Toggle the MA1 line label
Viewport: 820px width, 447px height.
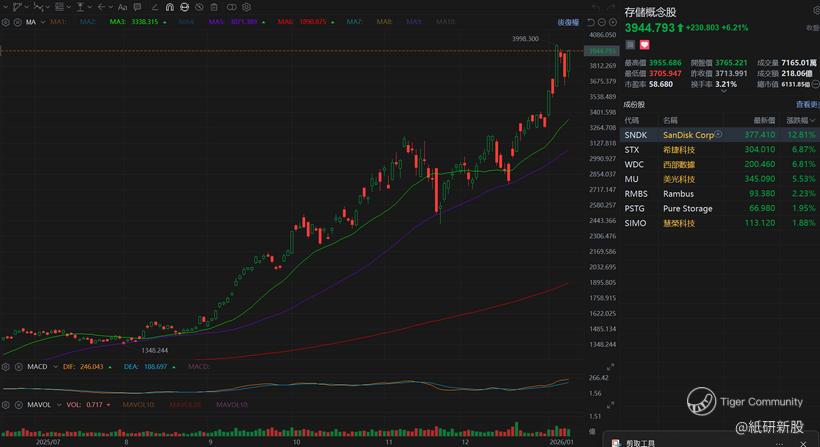tap(58, 22)
